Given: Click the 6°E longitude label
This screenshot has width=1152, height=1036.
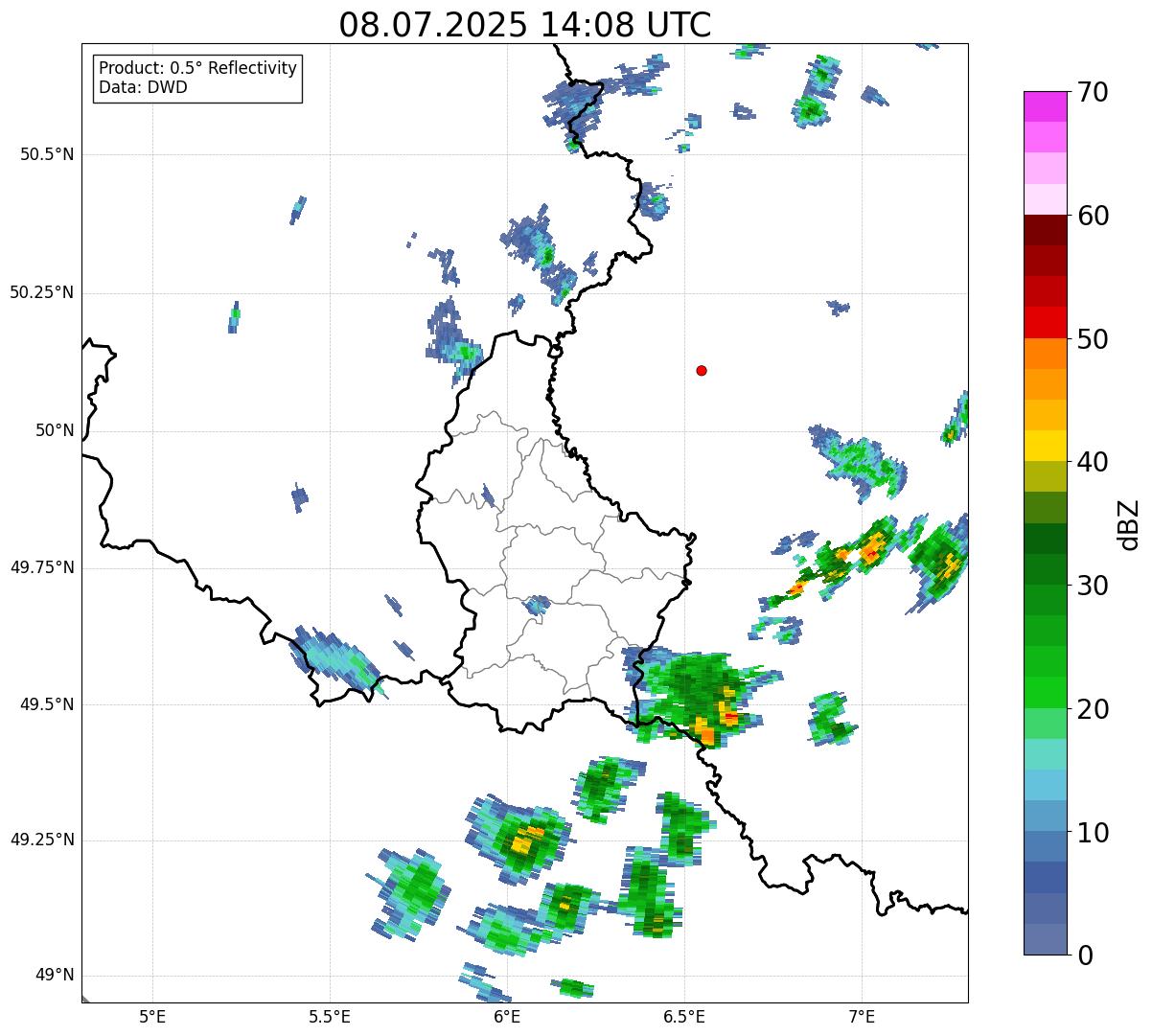Looking at the screenshot, I should [x=507, y=1017].
